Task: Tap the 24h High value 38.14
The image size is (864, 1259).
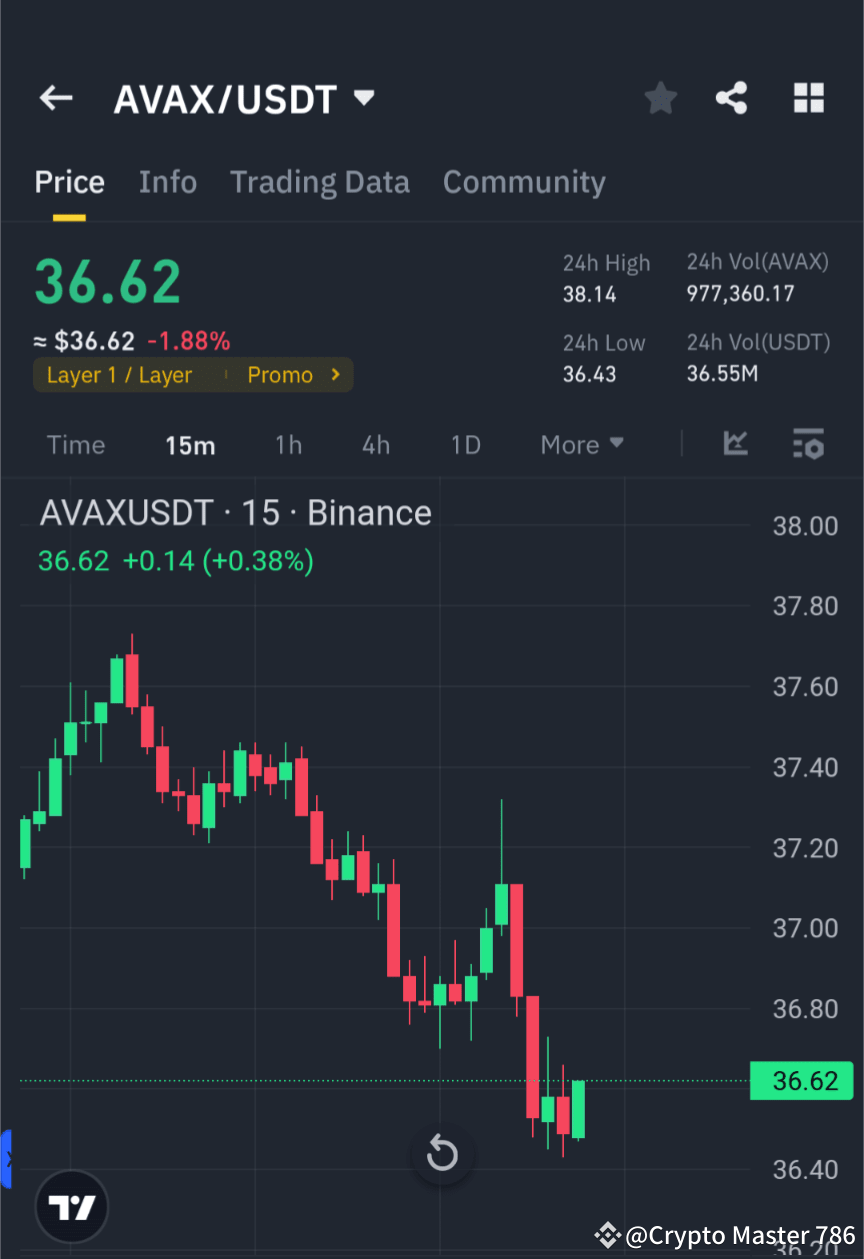Action: point(589,294)
